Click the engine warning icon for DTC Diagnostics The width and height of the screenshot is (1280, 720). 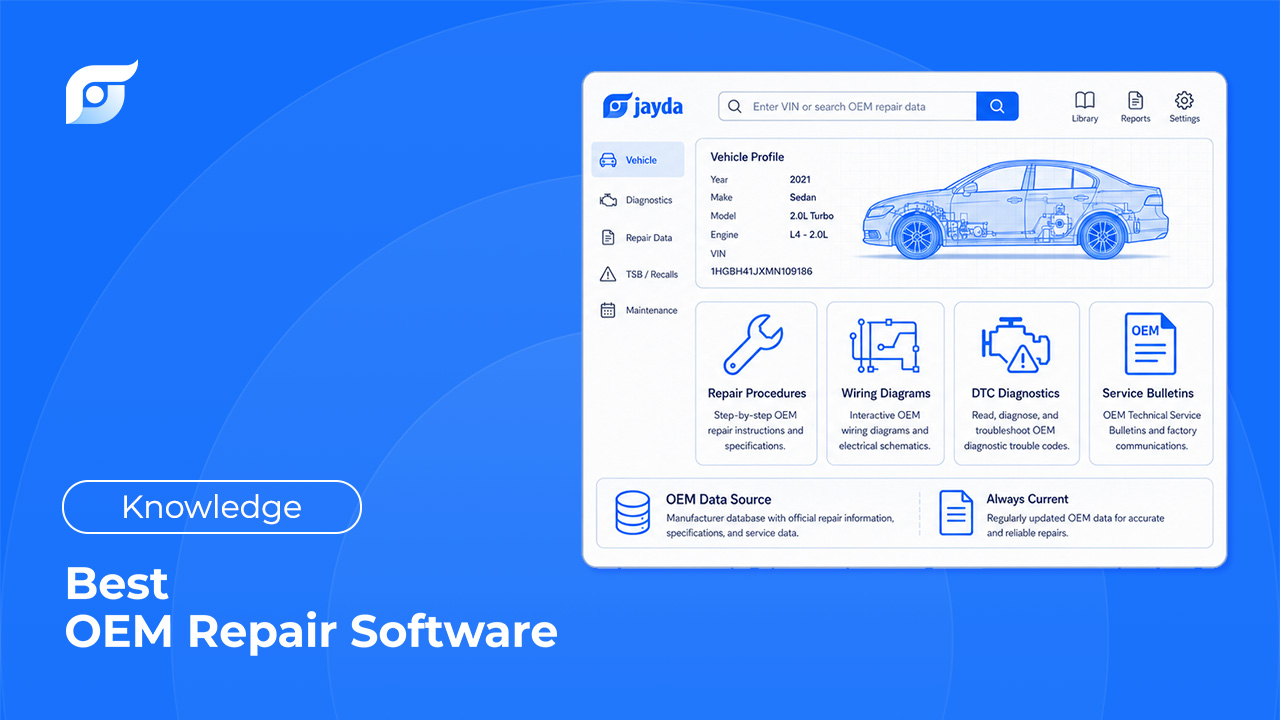1016,345
